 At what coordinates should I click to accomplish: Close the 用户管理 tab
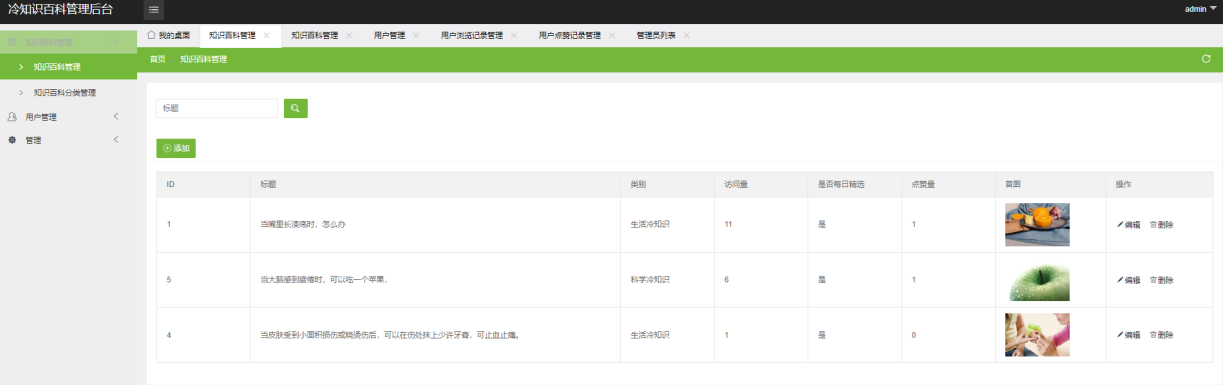416,36
